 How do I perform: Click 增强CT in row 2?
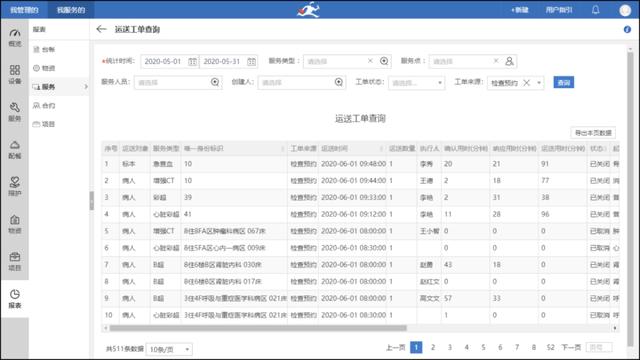[x=164, y=180]
